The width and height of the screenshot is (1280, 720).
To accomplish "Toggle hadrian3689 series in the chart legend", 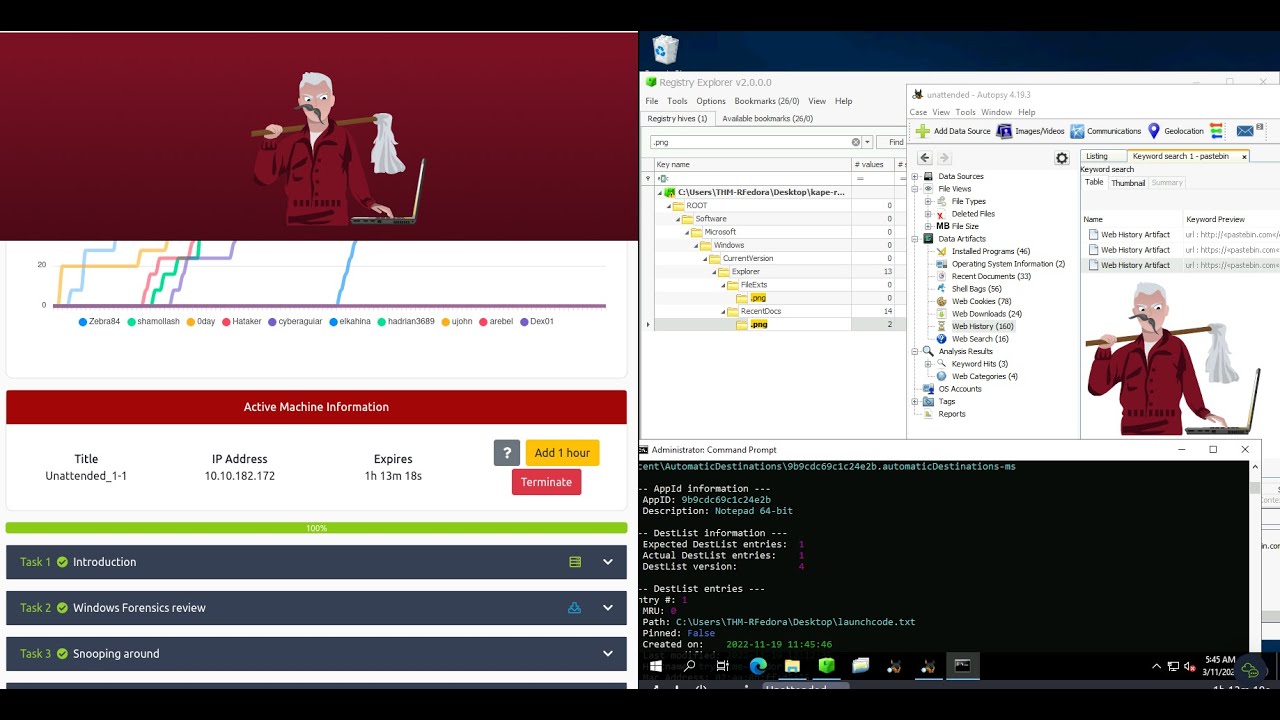I will point(406,322).
